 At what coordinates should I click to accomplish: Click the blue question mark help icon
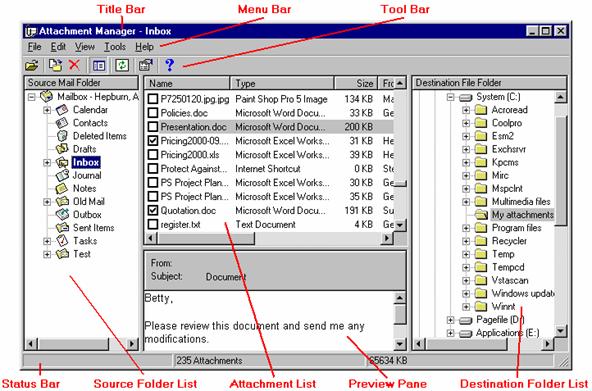pyautogui.click(x=170, y=65)
